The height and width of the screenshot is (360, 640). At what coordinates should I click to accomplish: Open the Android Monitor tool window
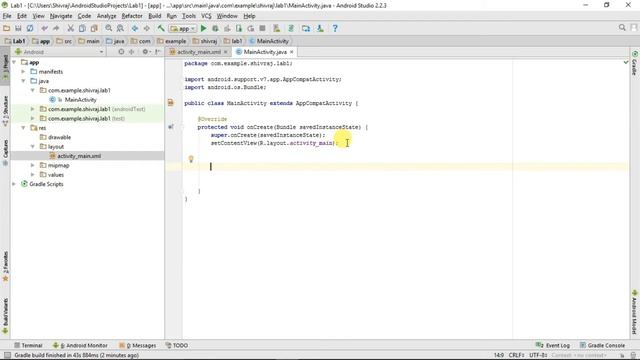tap(80, 345)
